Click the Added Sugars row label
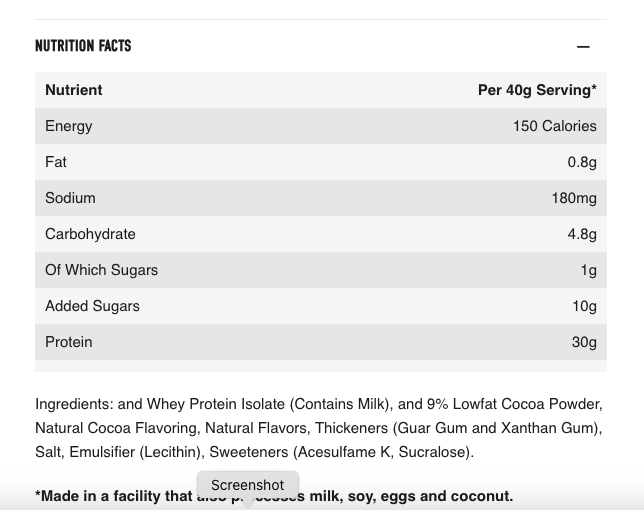Viewport: 644px width, 510px height. coord(92,306)
